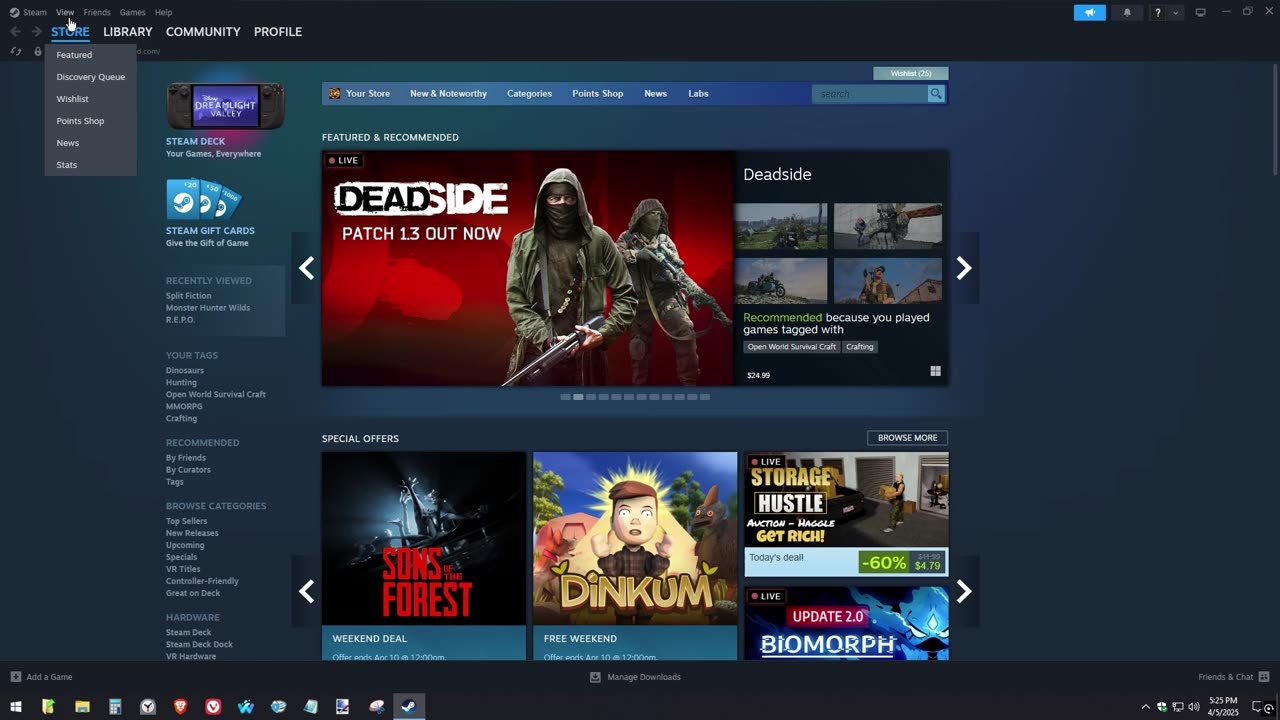Open the Help menu
The image size is (1280, 720).
163,12
